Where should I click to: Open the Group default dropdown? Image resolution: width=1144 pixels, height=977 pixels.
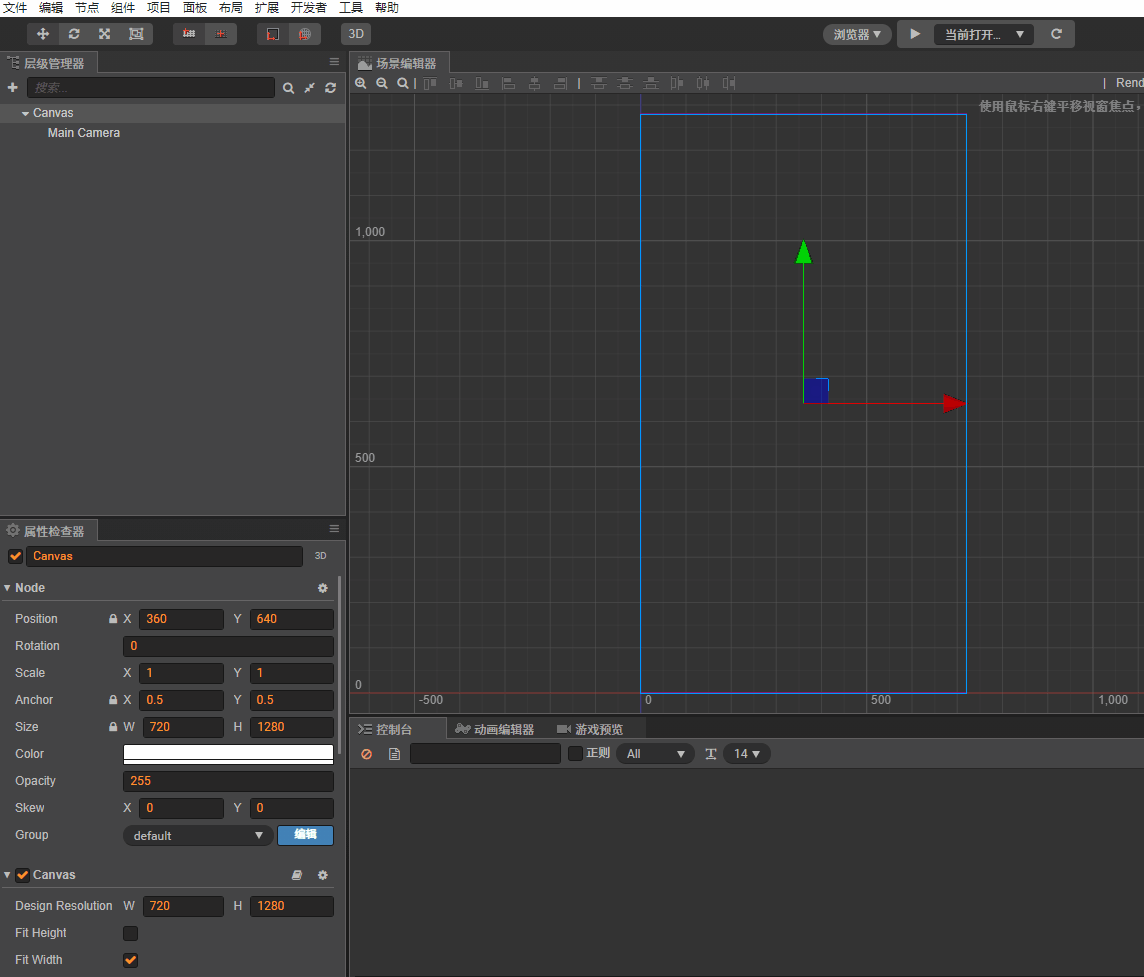[198, 836]
